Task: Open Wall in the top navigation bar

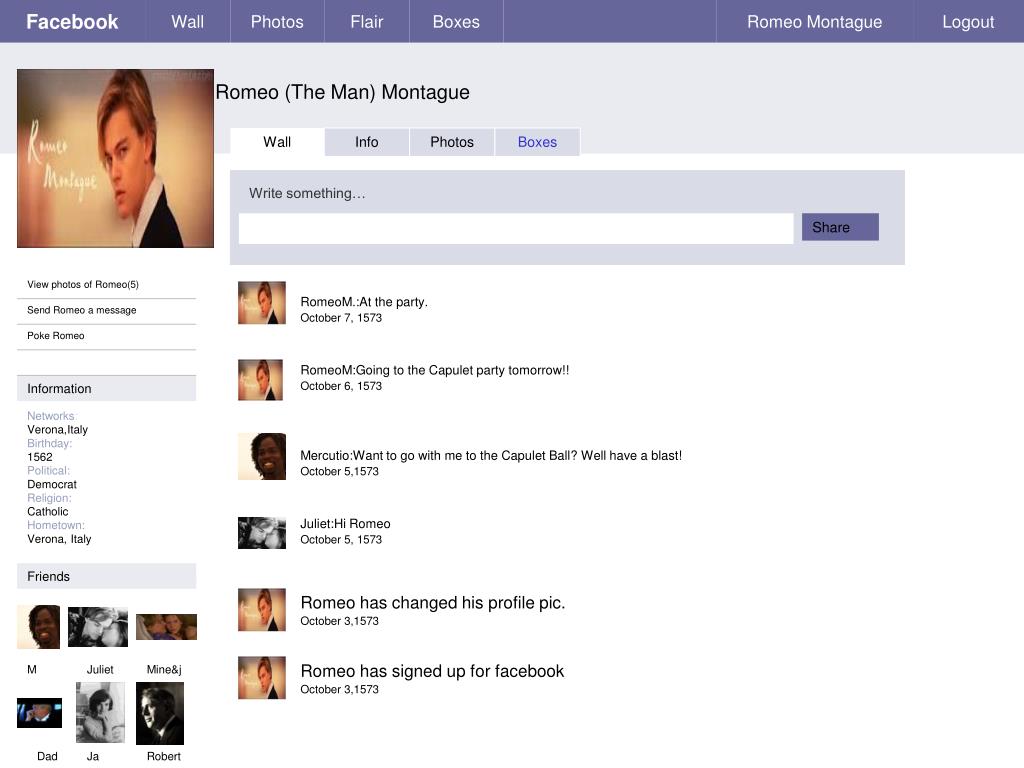Action: (187, 22)
